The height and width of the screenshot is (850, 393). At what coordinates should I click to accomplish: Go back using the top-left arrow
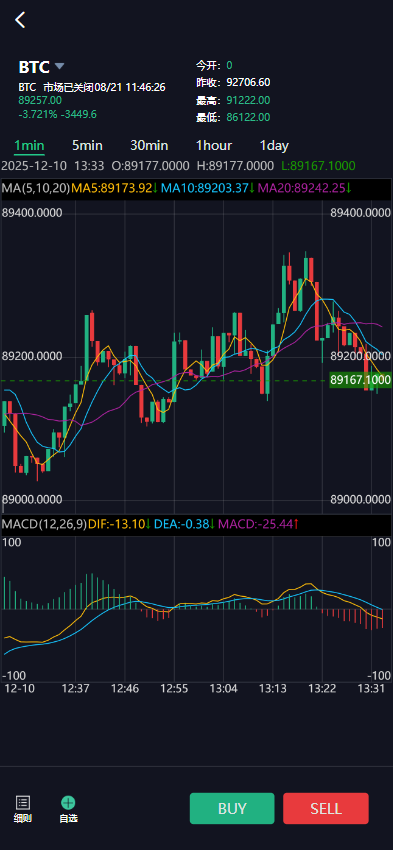coord(20,20)
